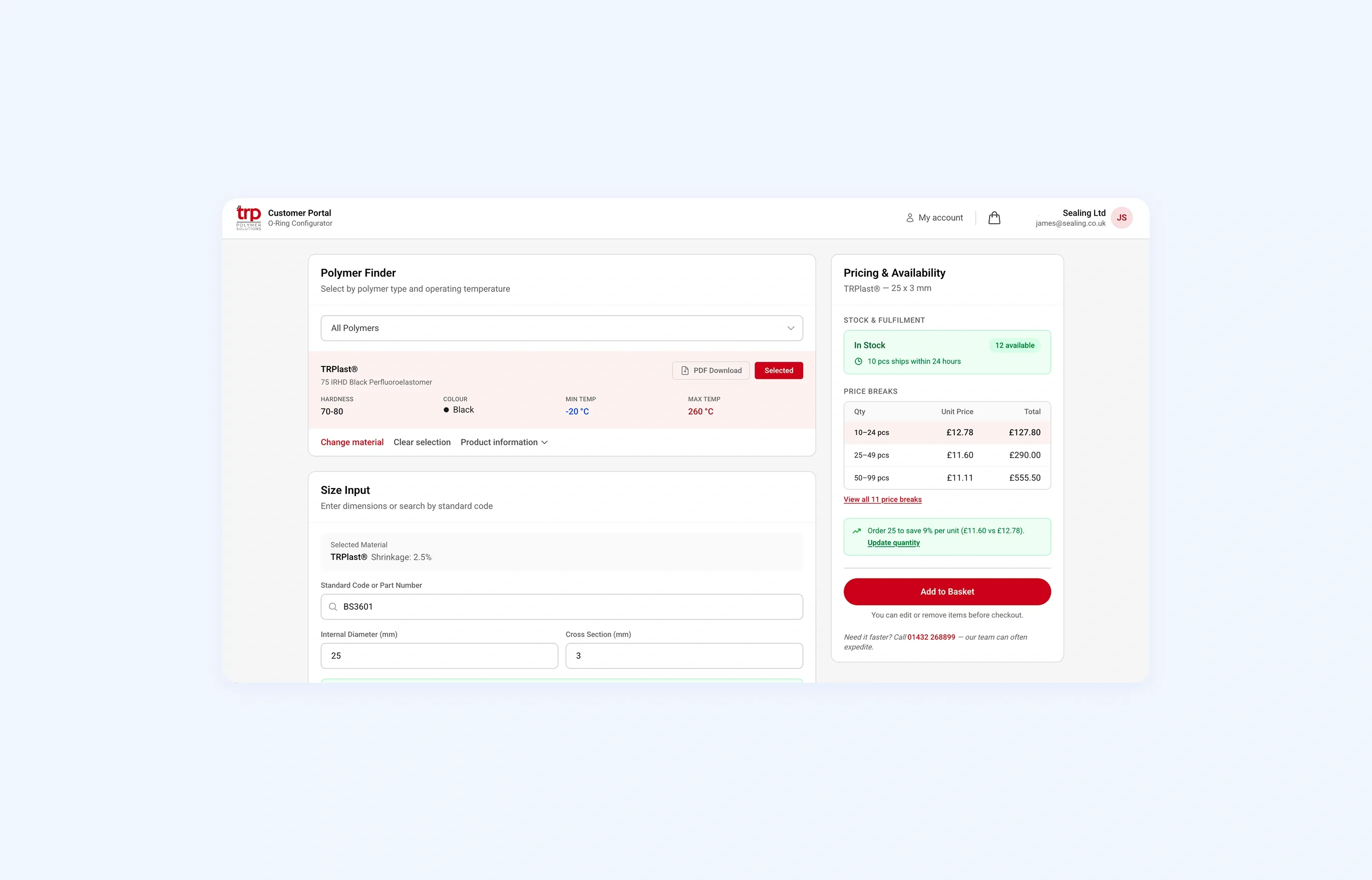Viewport: 1372px width, 880px height.
Task: Open the shopping basket icon
Action: (994, 218)
